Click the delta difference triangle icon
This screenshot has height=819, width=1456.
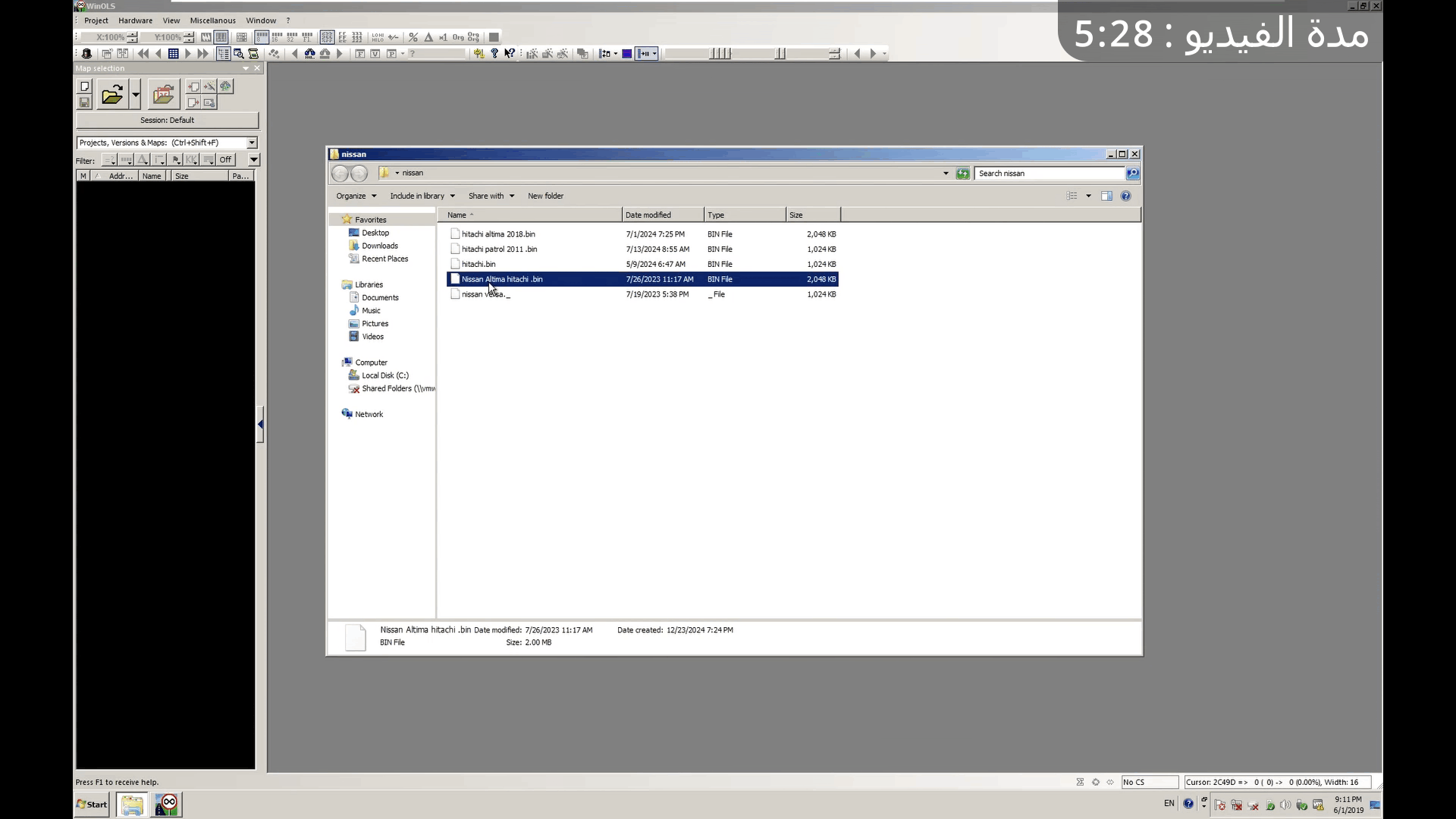coord(428,37)
